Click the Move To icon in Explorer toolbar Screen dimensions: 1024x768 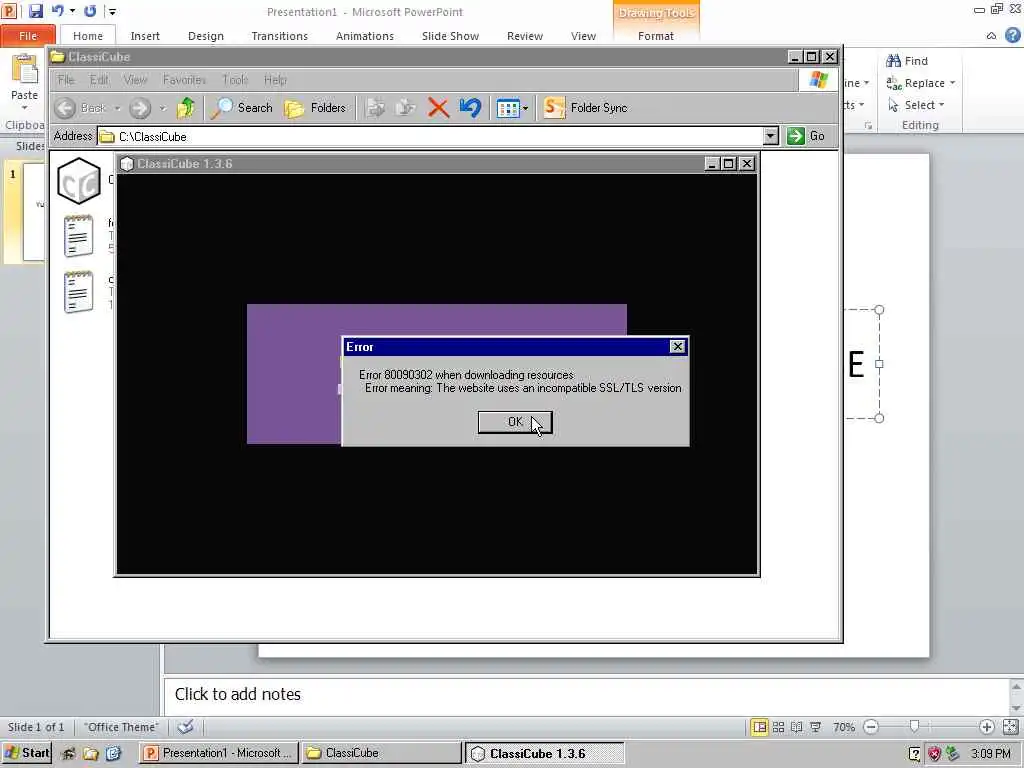pos(376,108)
